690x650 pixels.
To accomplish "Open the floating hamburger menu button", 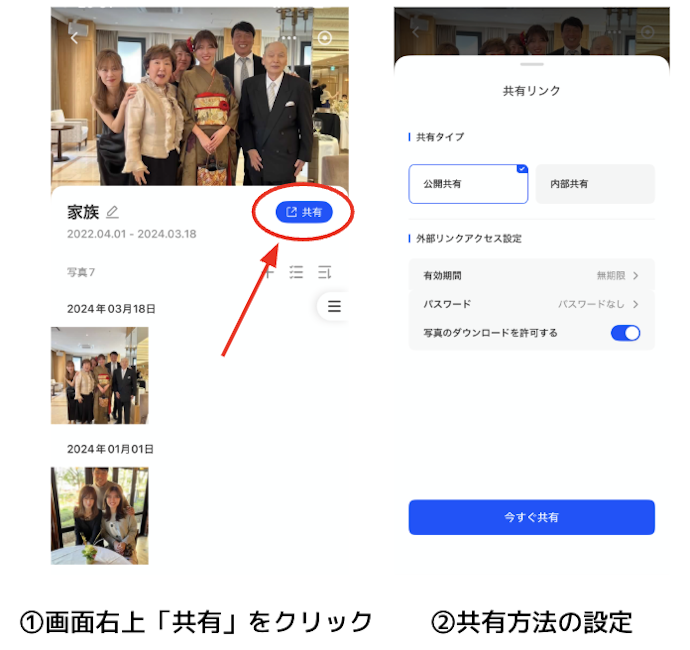I will [334, 306].
